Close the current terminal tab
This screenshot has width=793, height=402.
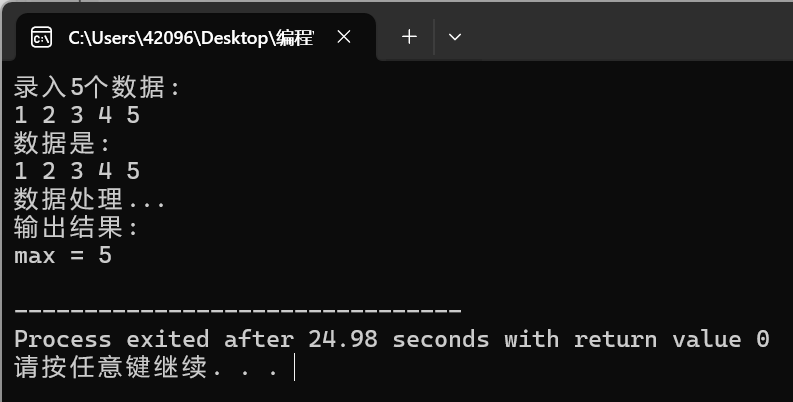click(343, 37)
